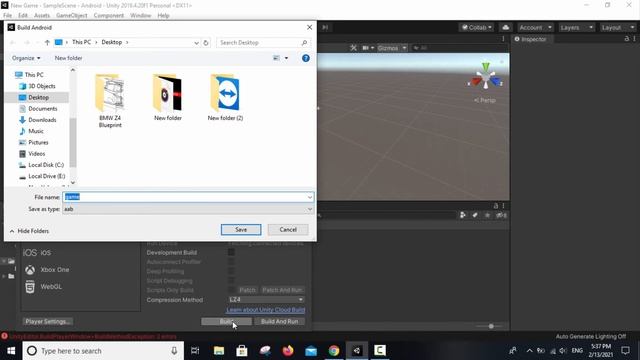The width and height of the screenshot is (640, 360).
Task: Lock the Project panel
Action: (x=496, y=206)
